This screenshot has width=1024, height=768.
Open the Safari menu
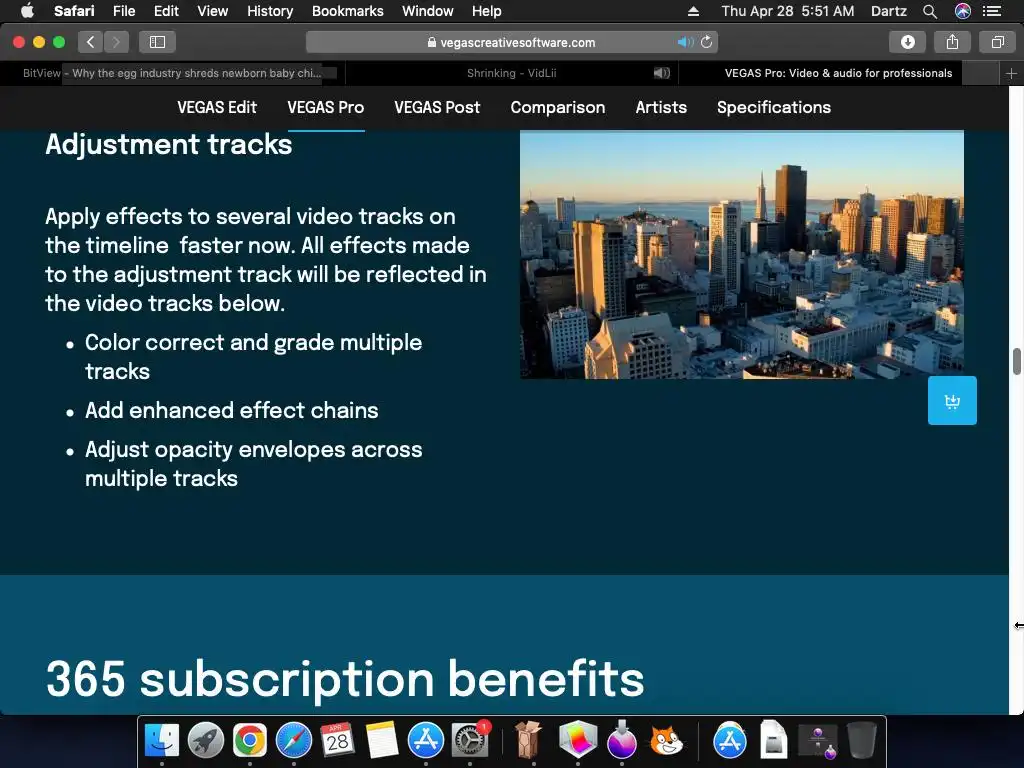74,11
